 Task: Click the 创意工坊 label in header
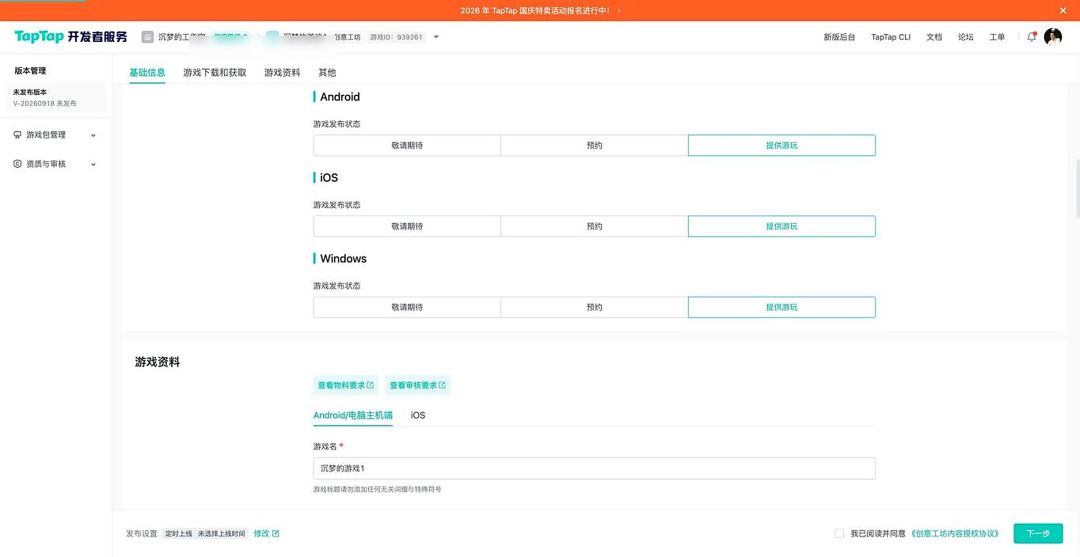coord(348,37)
